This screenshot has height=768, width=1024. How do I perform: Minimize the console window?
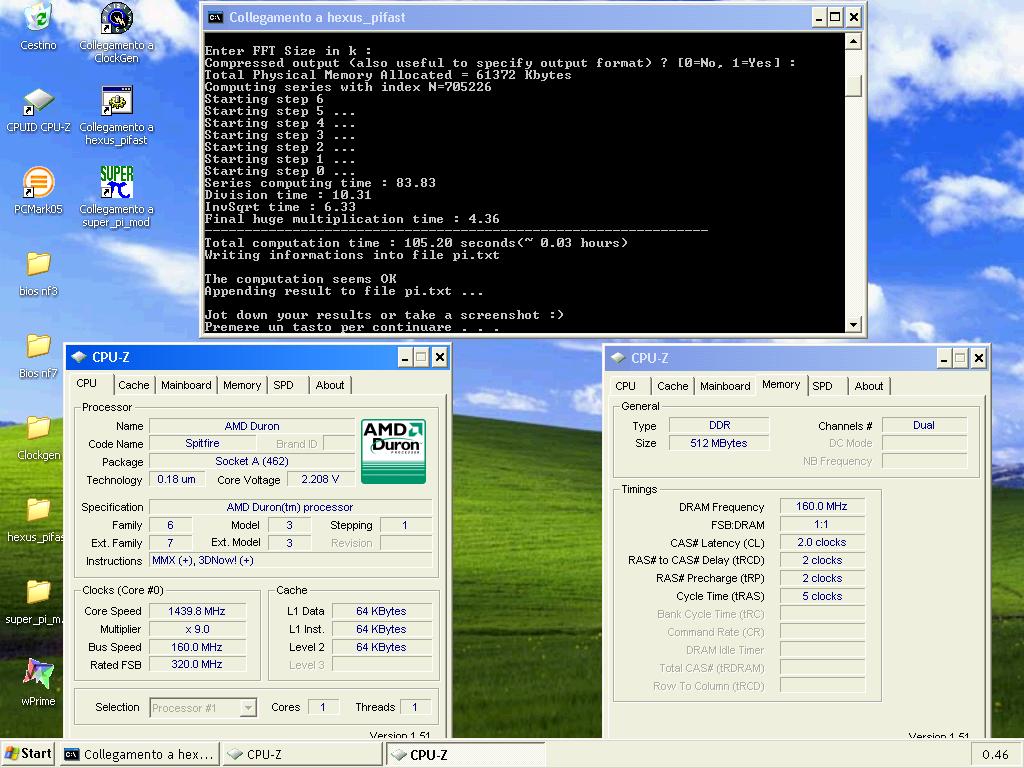819,18
